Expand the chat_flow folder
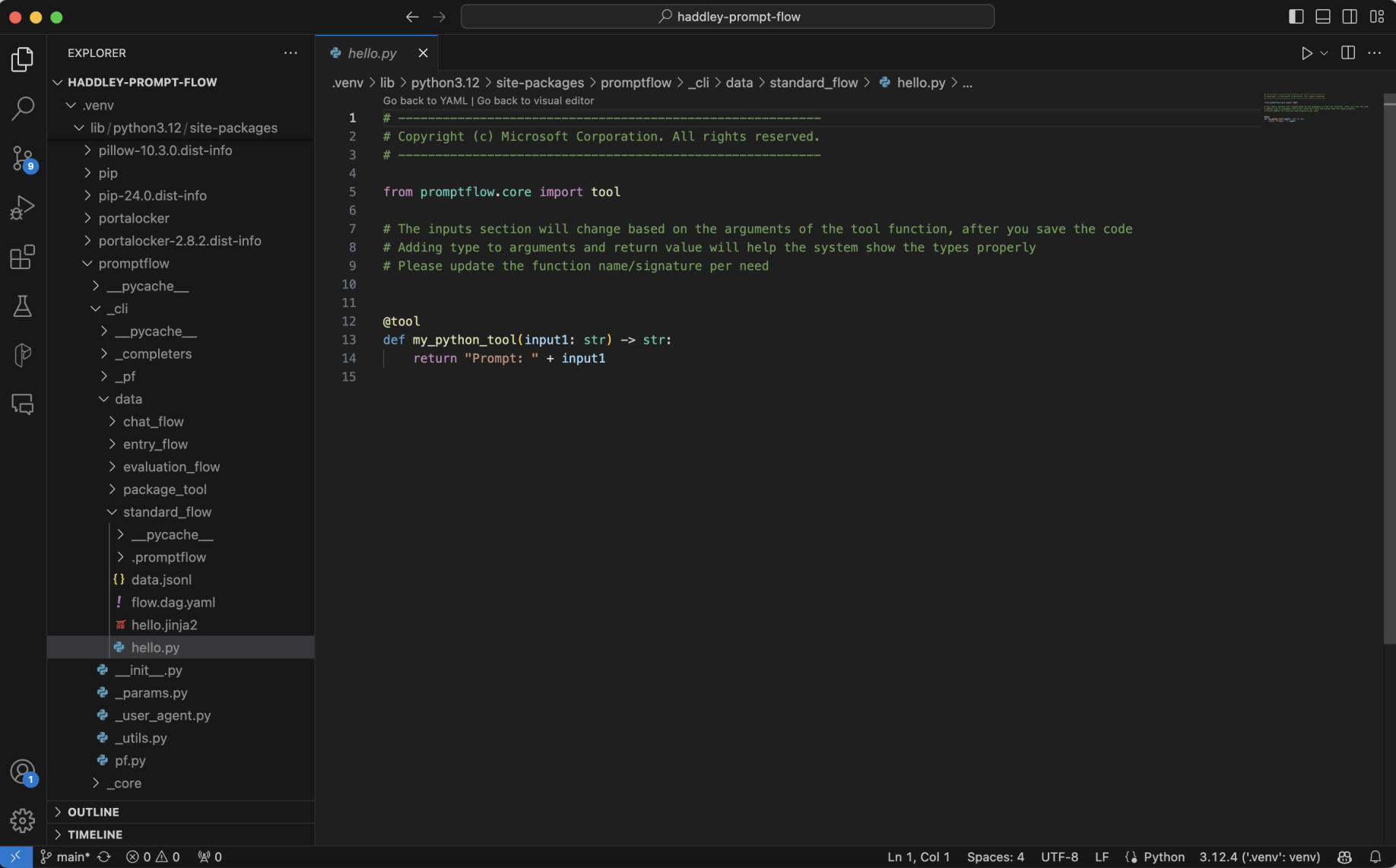Image resolution: width=1396 pixels, height=868 pixels. [153, 422]
